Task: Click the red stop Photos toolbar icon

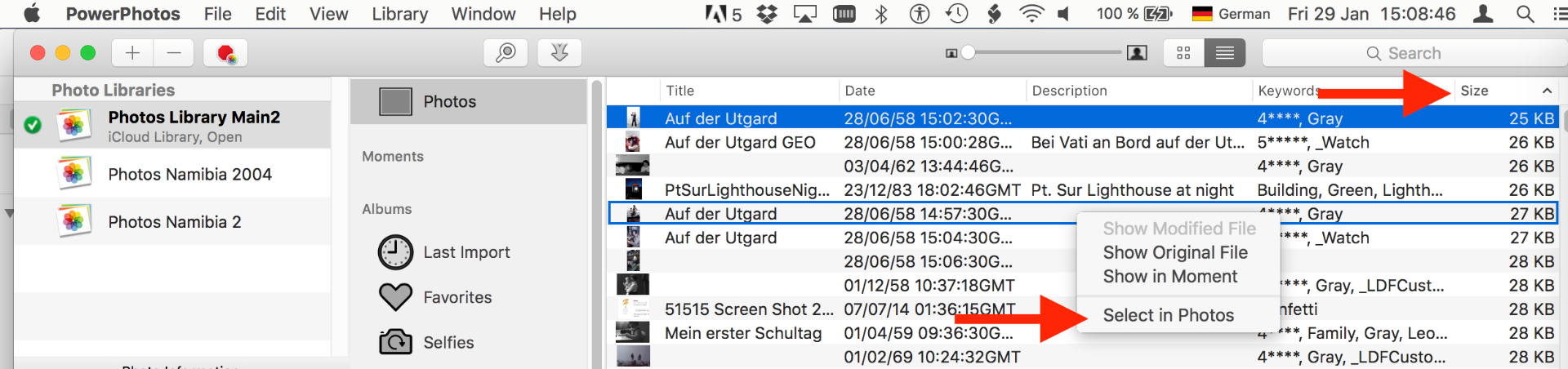Action: [x=226, y=54]
